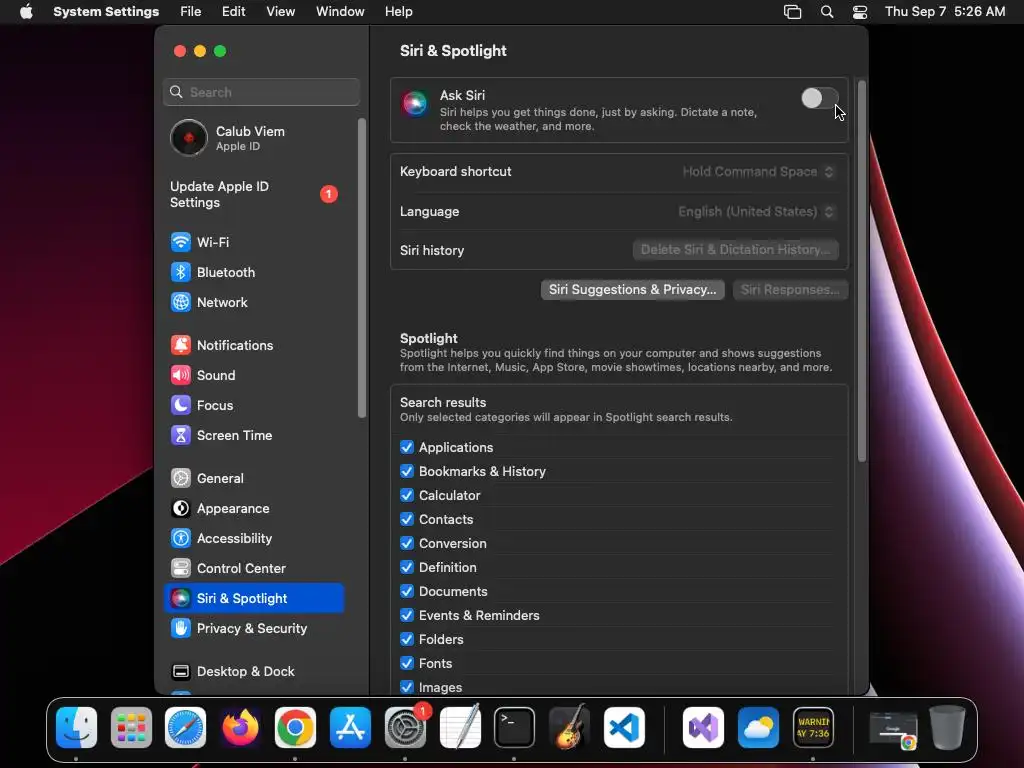Click the main pane scrollbar

click(x=862, y=271)
